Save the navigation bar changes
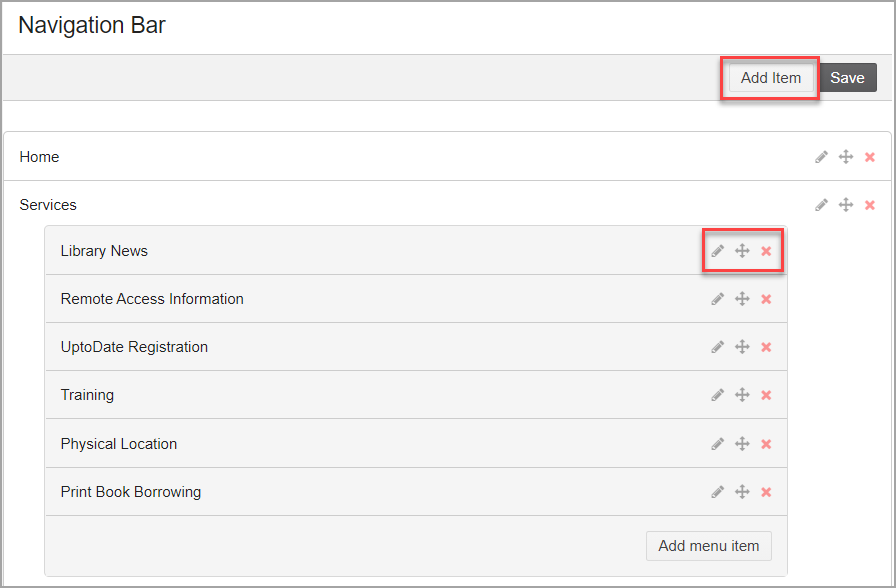Image resolution: width=896 pixels, height=588 pixels. point(848,78)
